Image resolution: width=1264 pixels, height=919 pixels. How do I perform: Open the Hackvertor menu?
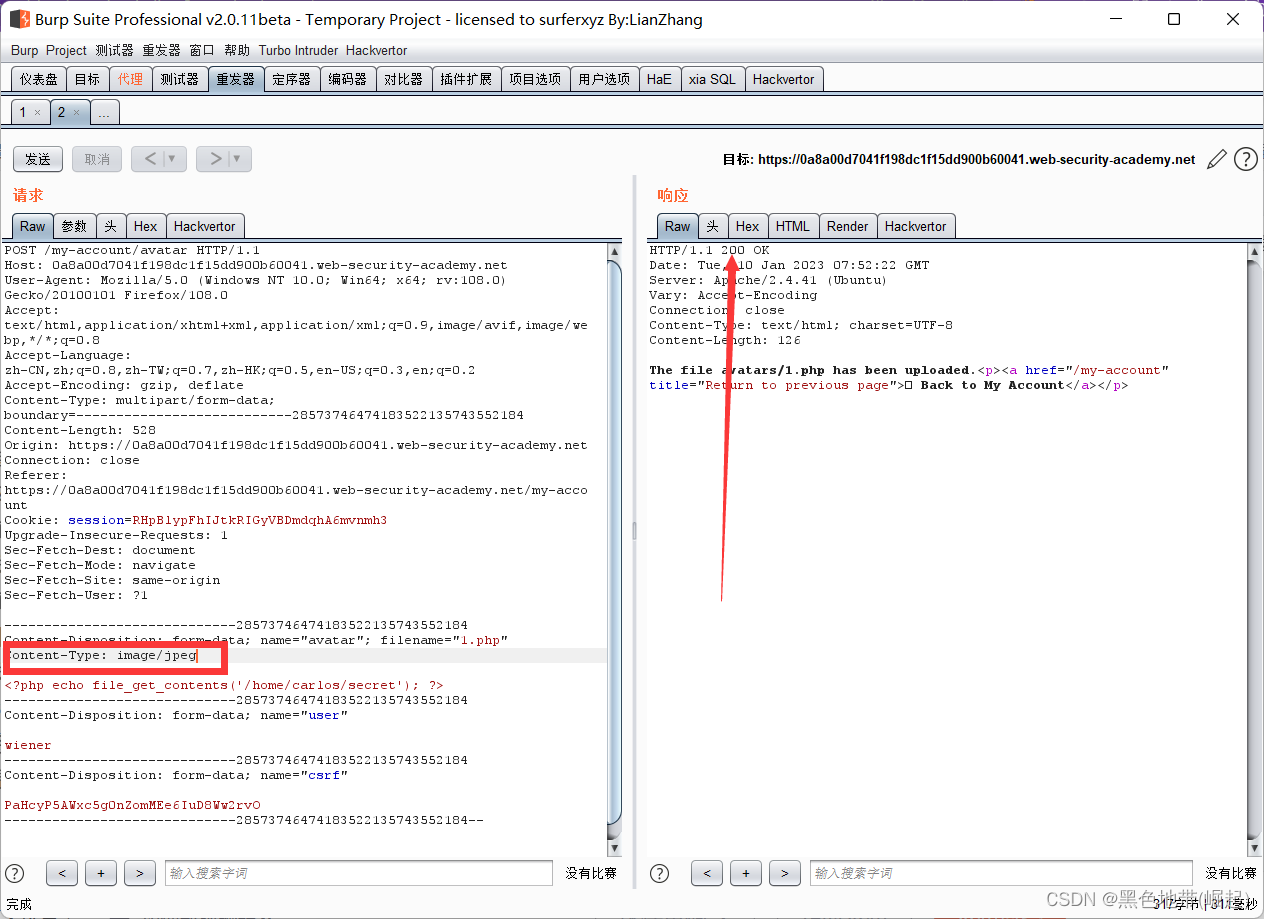(x=376, y=50)
